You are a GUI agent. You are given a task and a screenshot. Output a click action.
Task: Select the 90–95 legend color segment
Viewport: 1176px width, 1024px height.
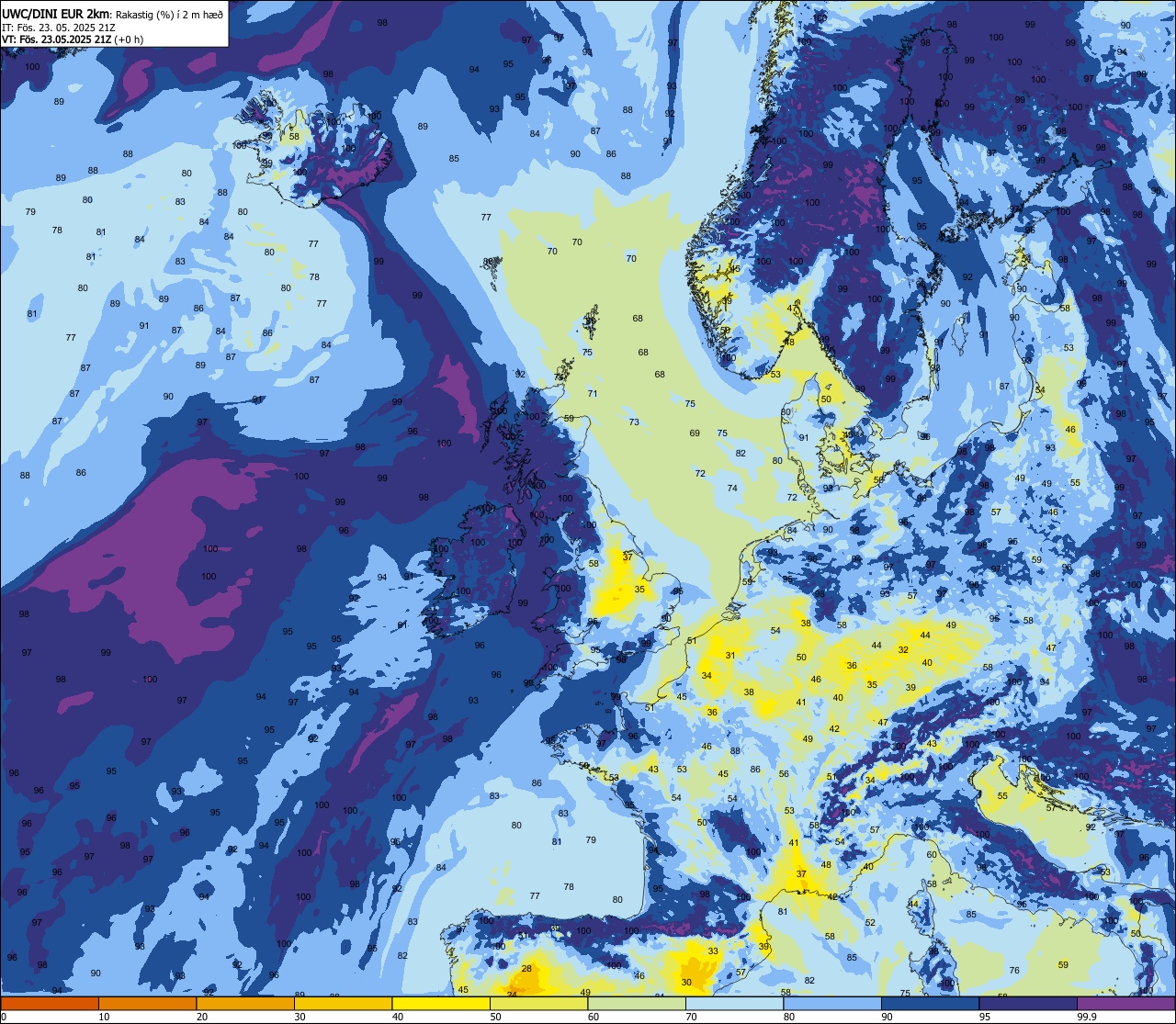930,1003
